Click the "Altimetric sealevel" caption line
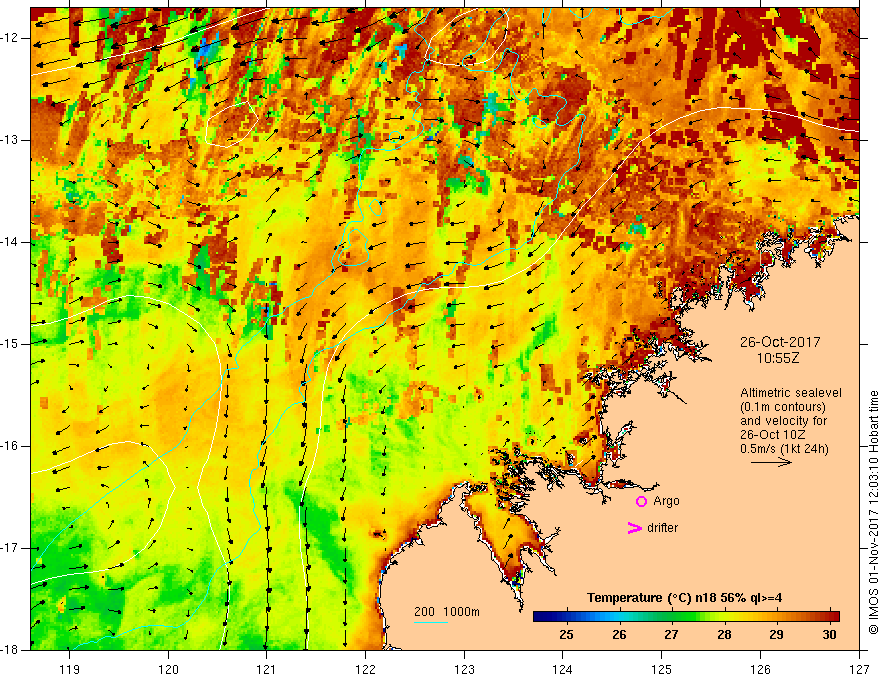Screen dimensions: 880x680 791,393
